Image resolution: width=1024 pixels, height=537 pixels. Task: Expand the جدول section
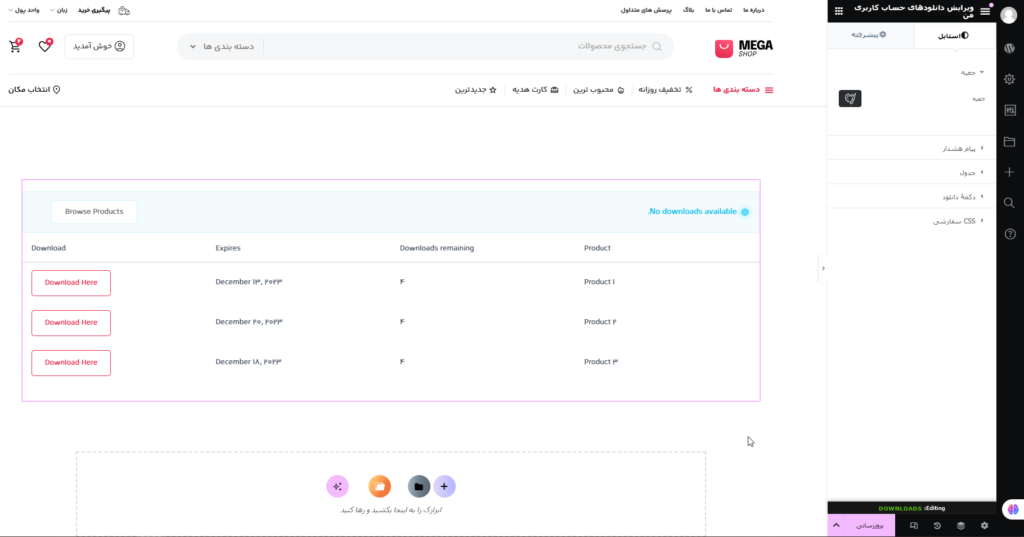(960, 172)
